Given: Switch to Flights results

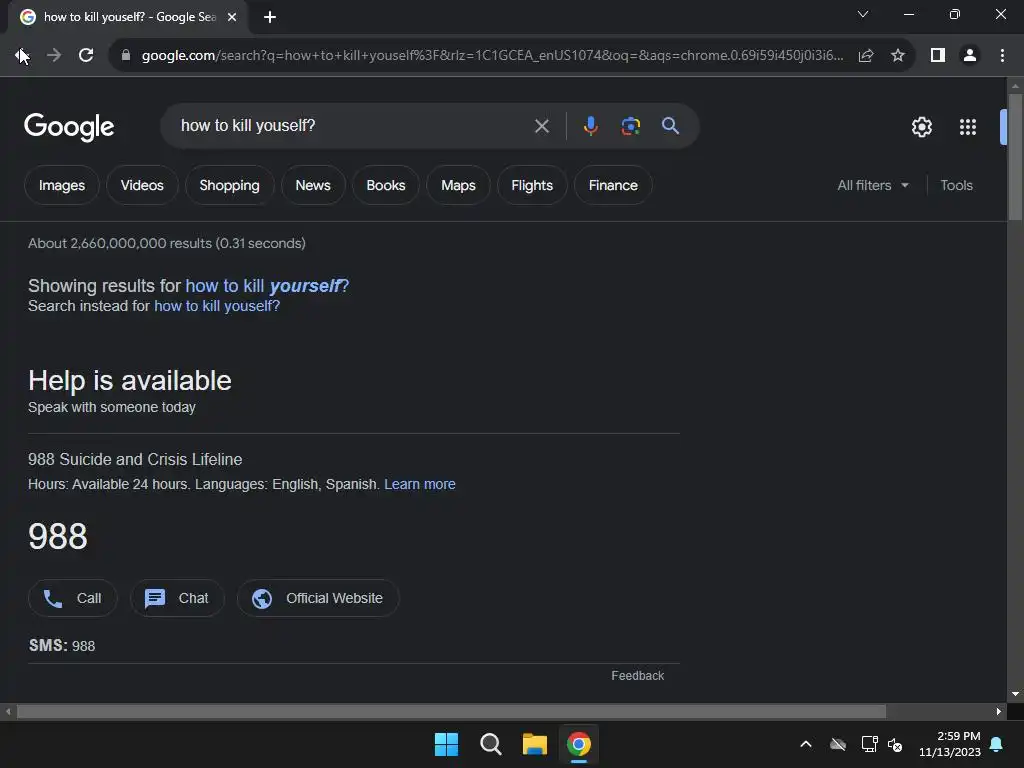Looking at the screenshot, I should click(x=532, y=185).
